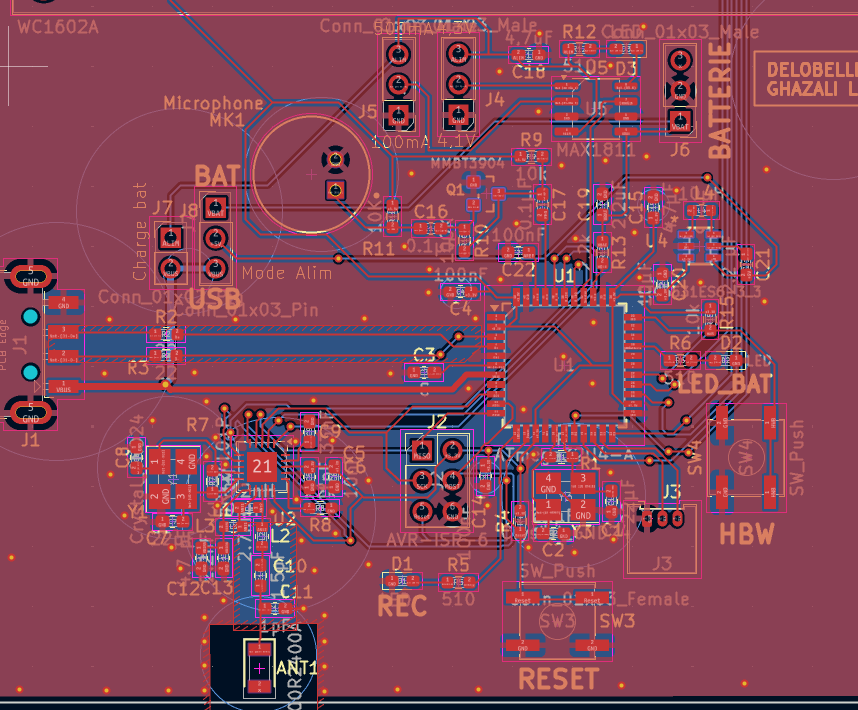Click the GND pad of J4 header
Screen dimensions: 858x710
pos(458,115)
